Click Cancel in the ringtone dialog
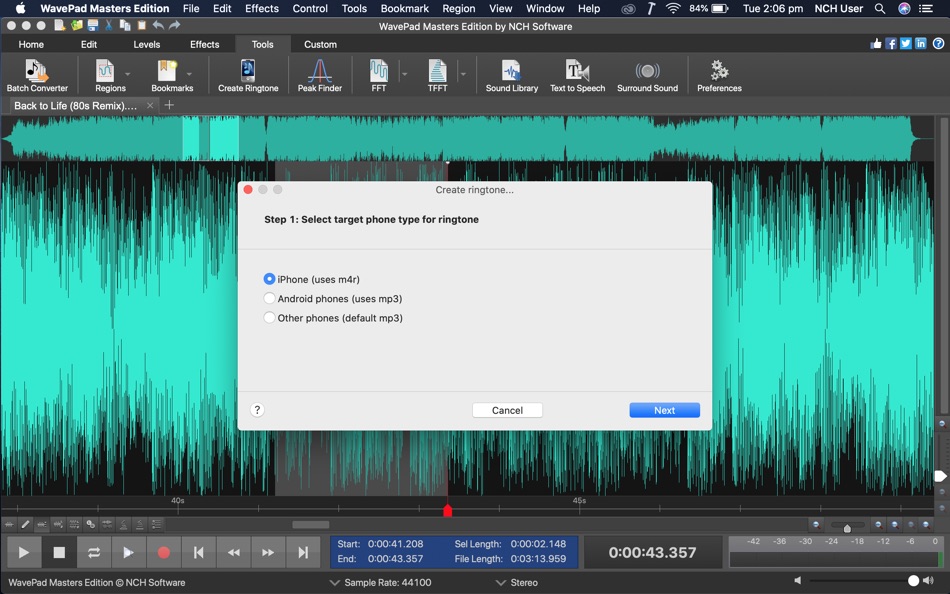Image resolution: width=950 pixels, height=594 pixels. pyautogui.click(x=507, y=410)
